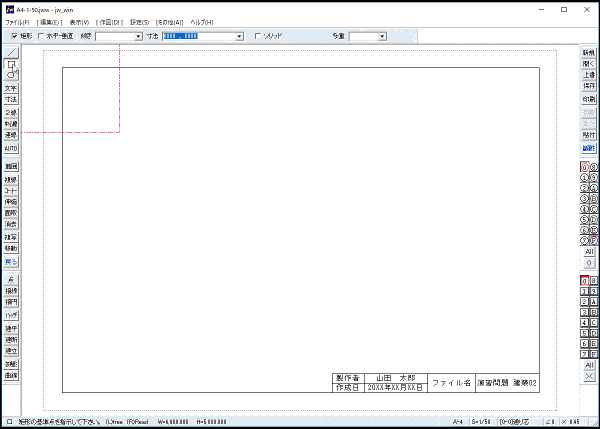The height and width of the screenshot is (429, 600).
Task: Open the 建立 elevation tool
Action: coord(11,351)
